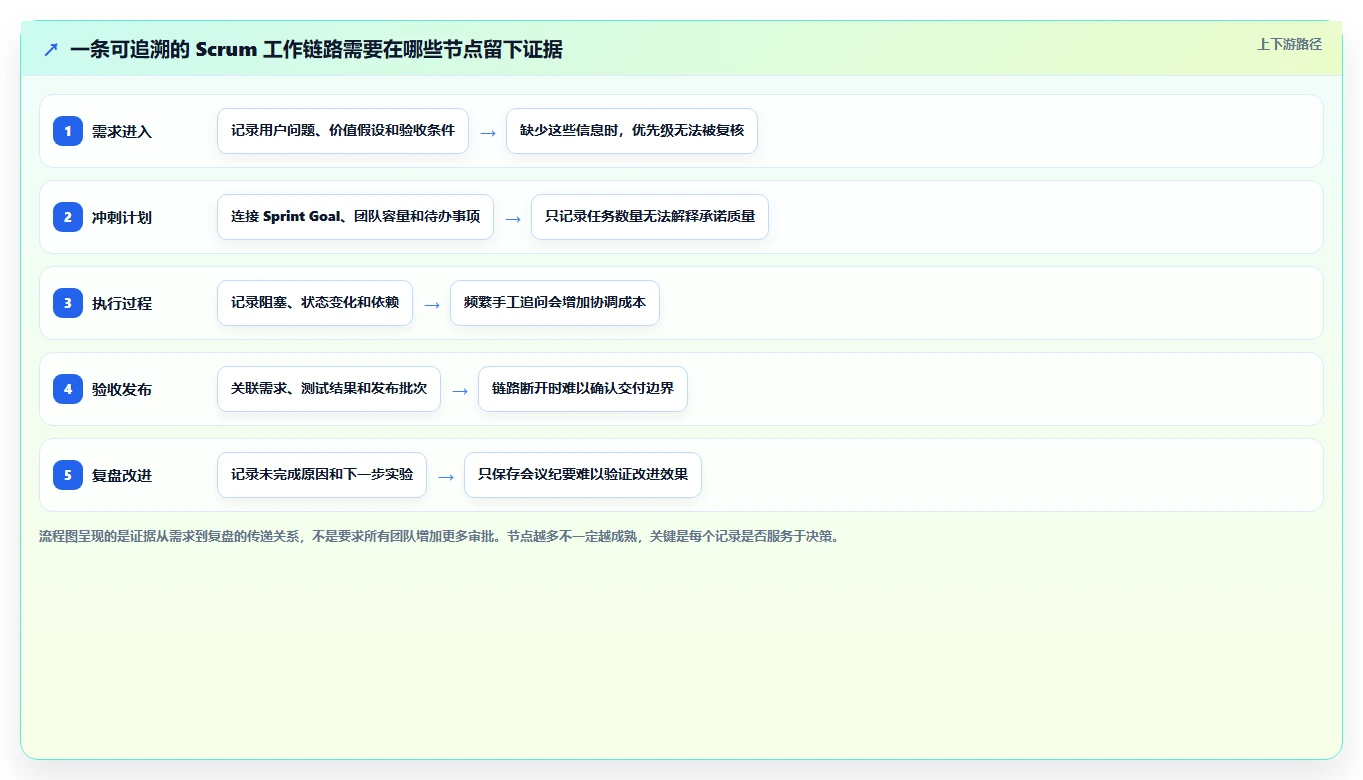Viewport: 1363px width, 780px height.
Task: Select the step 3 number badge
Action: (x=68, y=302)
